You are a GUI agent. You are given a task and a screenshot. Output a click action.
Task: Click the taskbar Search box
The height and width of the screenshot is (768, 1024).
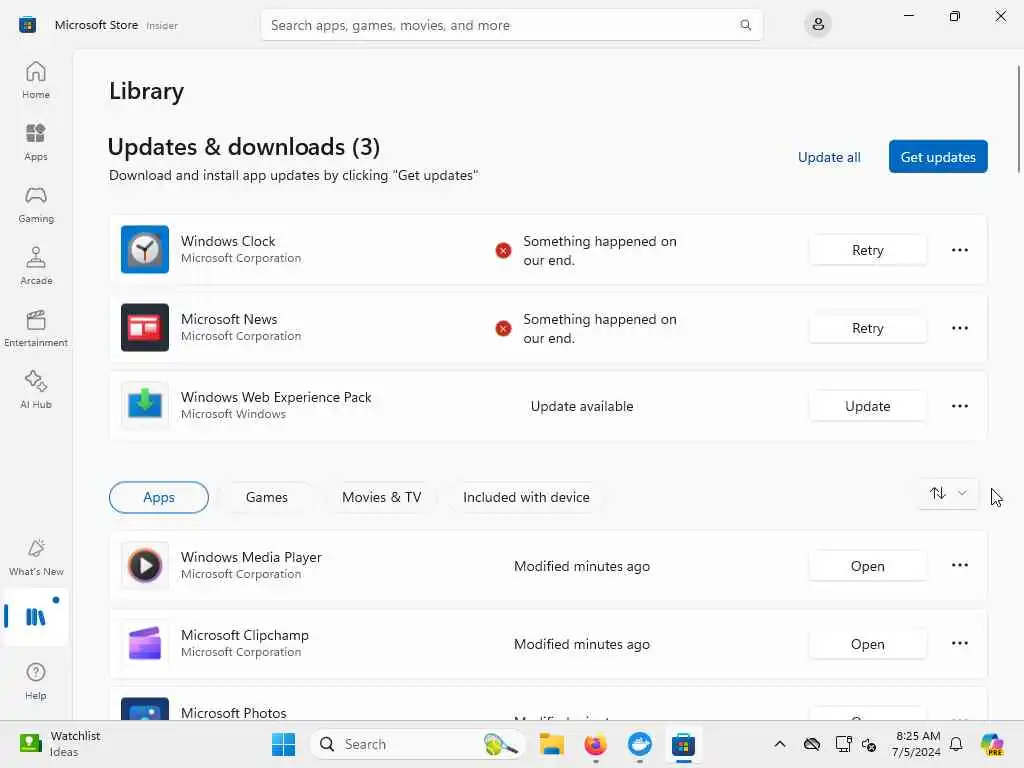point(418,744)
